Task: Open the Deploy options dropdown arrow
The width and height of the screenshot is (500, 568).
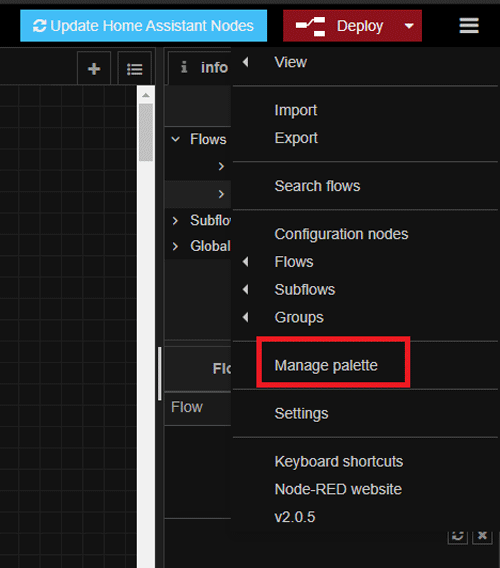Action: click(x=409, y=26)
